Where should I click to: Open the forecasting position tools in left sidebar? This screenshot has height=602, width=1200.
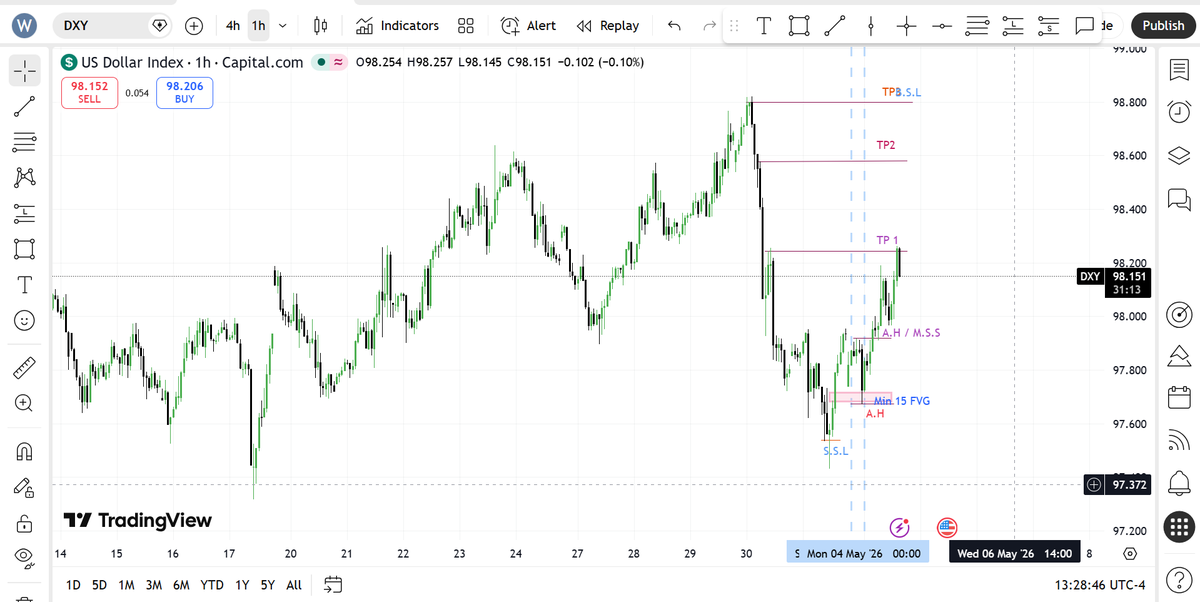tap(26, 213)
